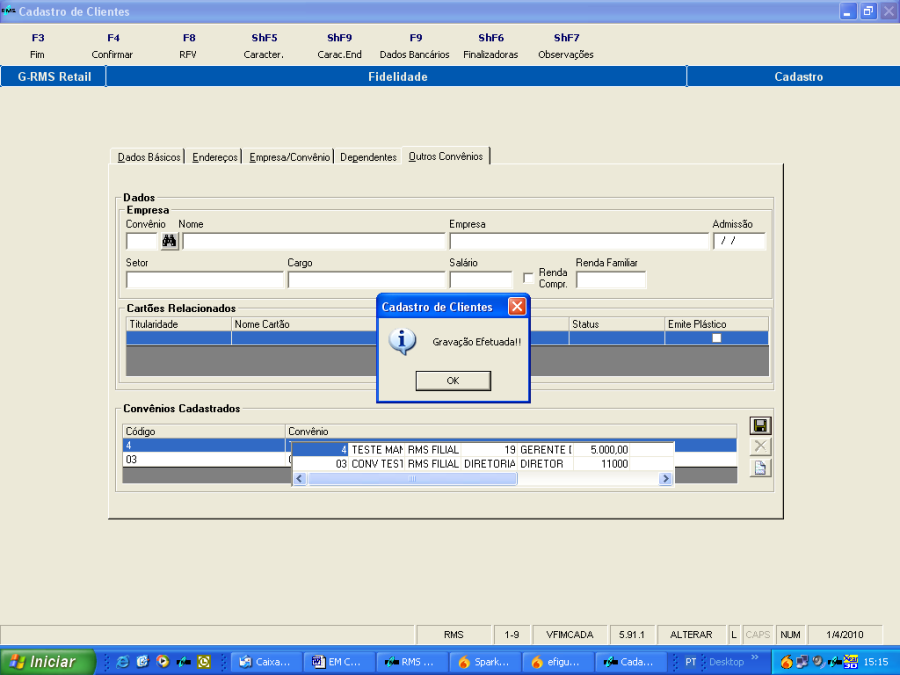Click the Salário input field
Image resolution: width=900 pixels, height=675 pixels.
(x=481, y=280)
